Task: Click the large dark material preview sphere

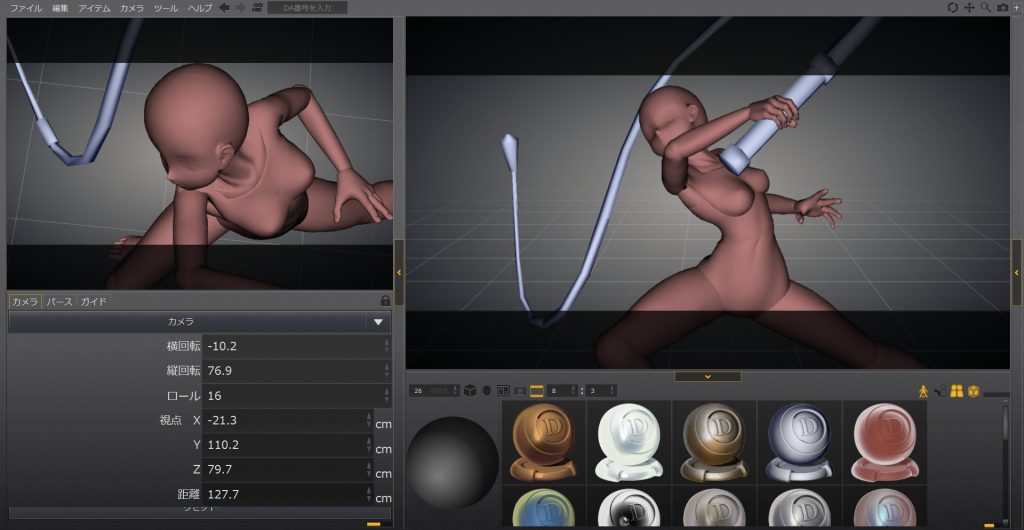Action: [453, 462]
